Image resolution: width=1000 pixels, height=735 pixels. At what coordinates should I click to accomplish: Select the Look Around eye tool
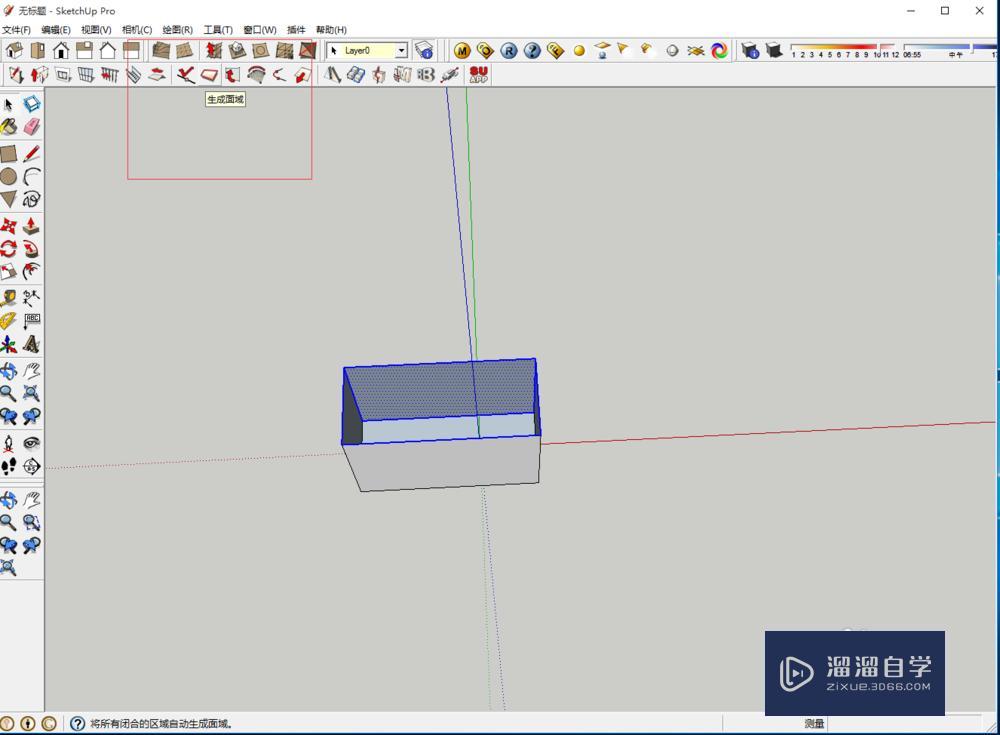tap(31, 443)
